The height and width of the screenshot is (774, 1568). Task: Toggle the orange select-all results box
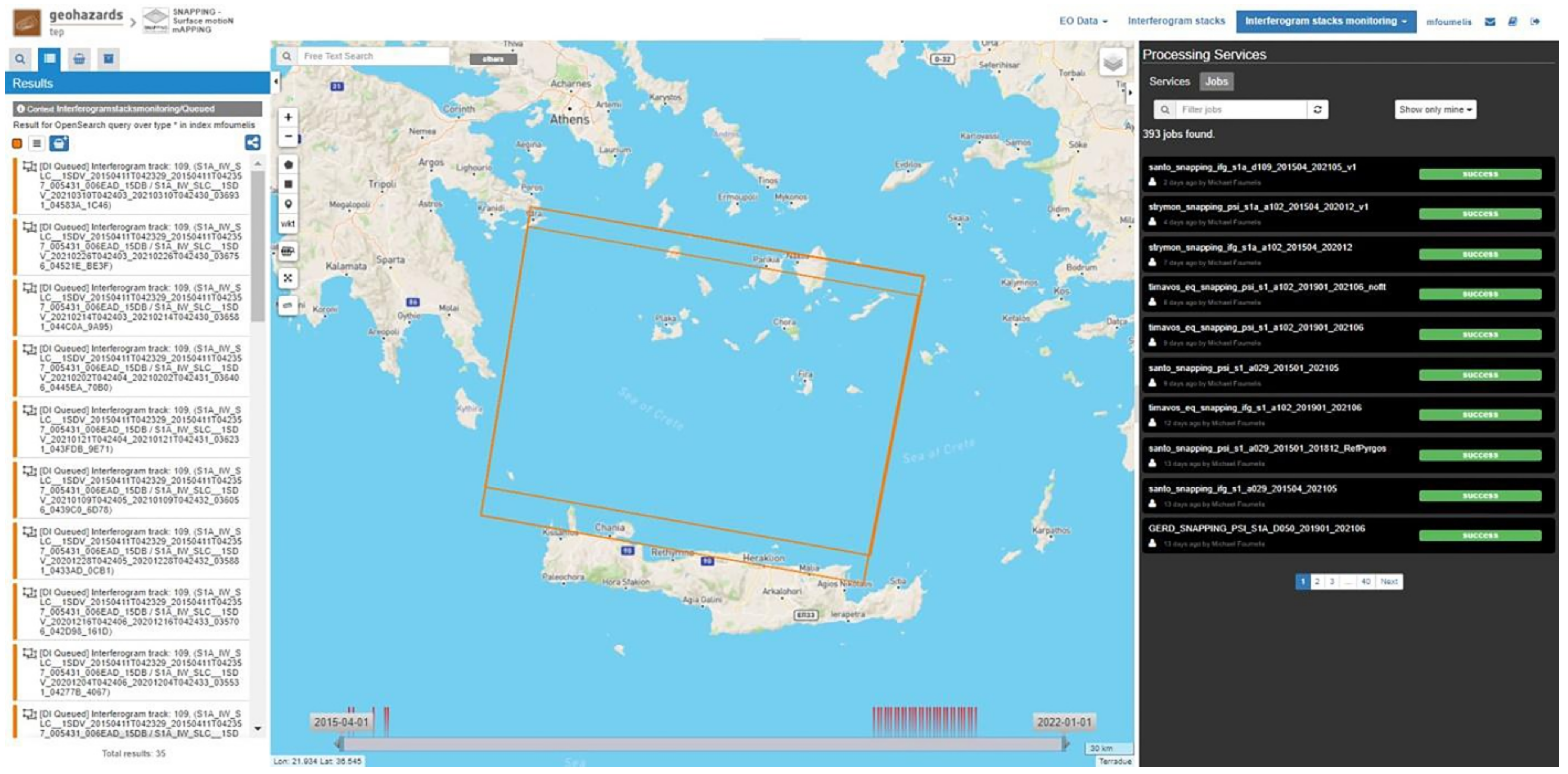[x=17, y=143]
